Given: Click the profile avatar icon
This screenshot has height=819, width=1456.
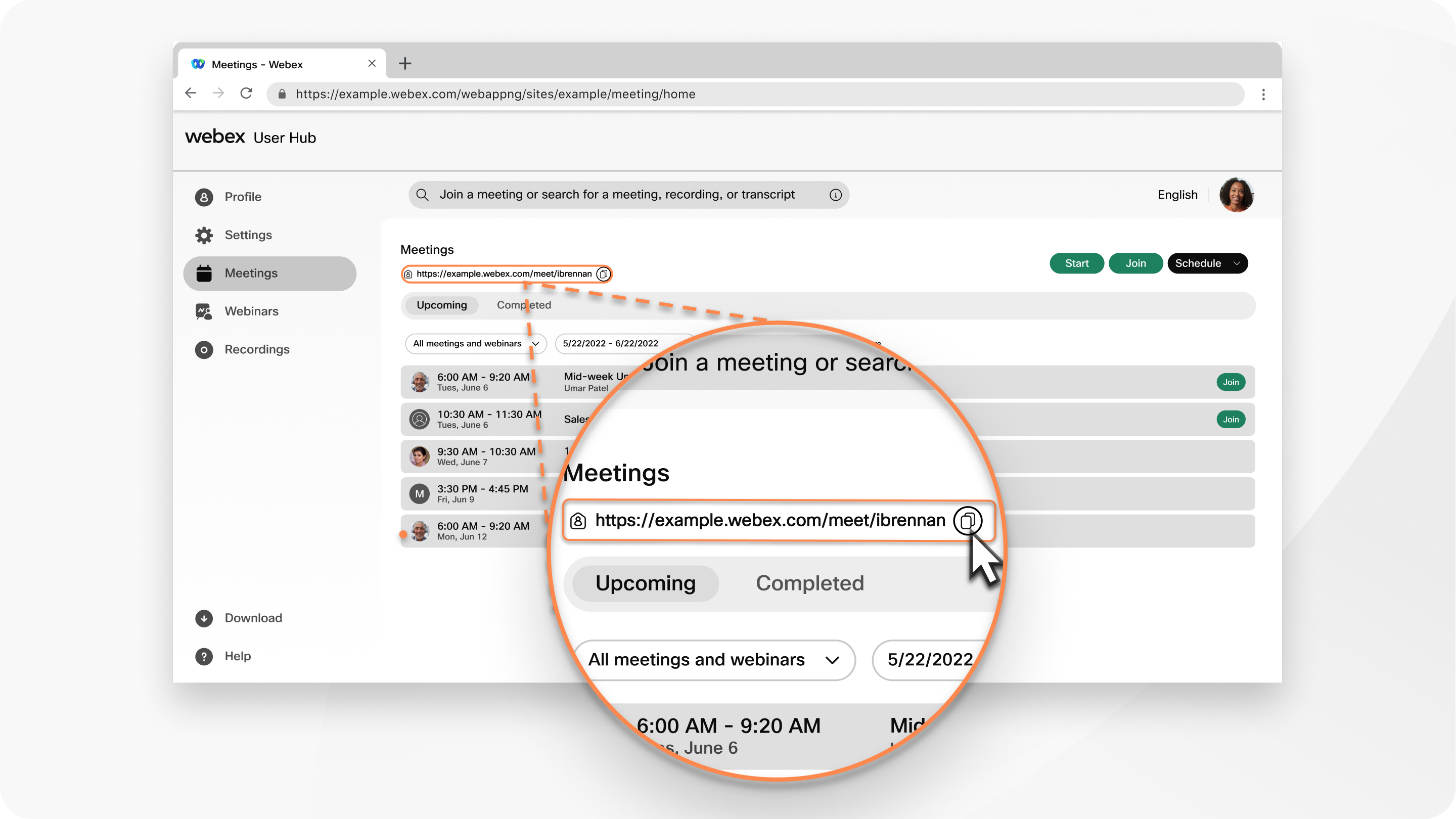Looking at the screenshot, I should point(1239,194).
